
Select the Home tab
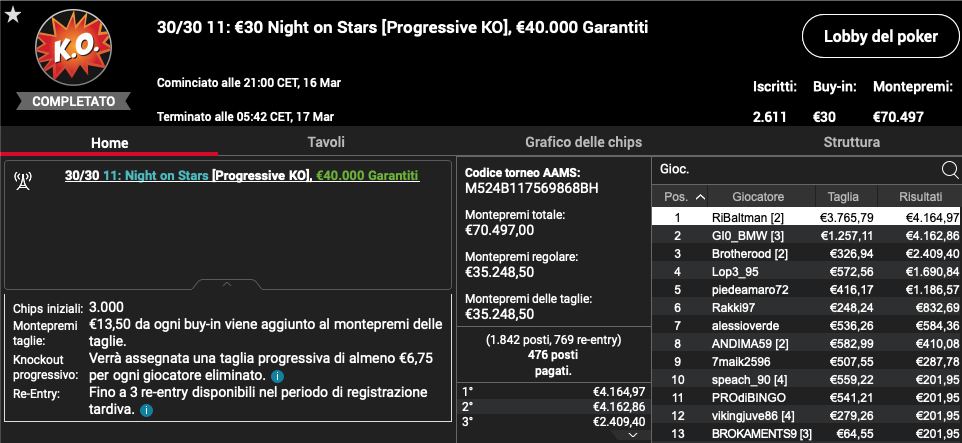[x=110, y=143]
